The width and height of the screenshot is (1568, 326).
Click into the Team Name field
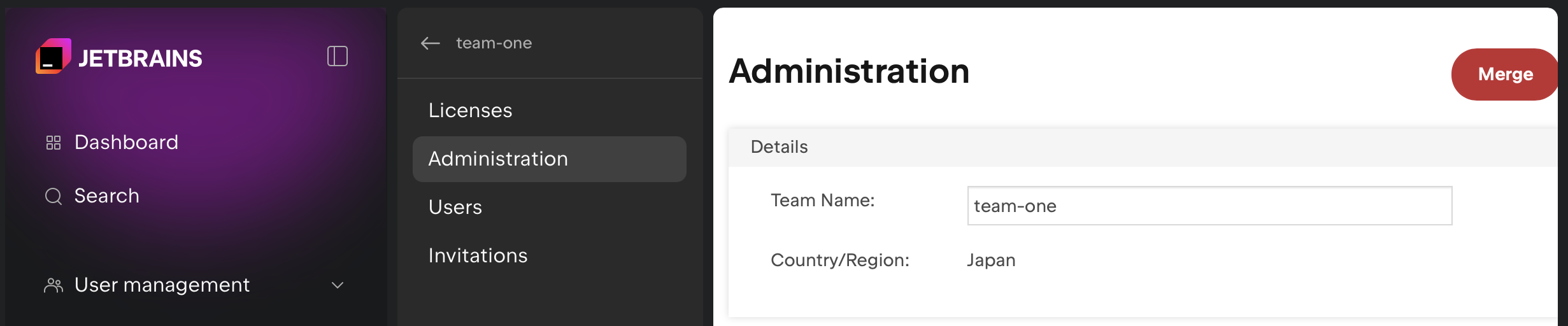pyautogui.click(x=1209, y=206)
